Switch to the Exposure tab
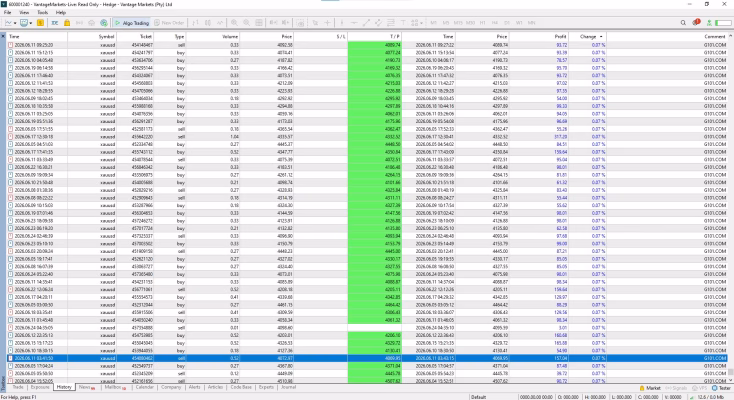734x400 pixels. pyautogui.click(x=40, y=387)
